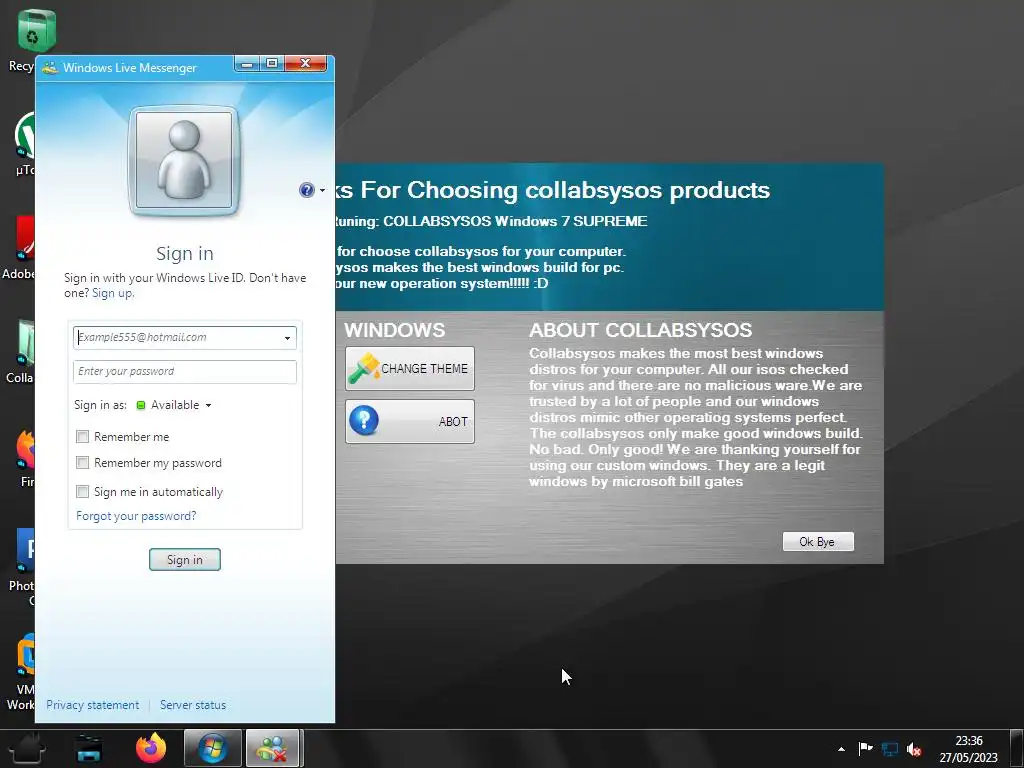Click the Sign in heading text
The width and height of the screenshot is (1024, 768).
coord(185,253)
